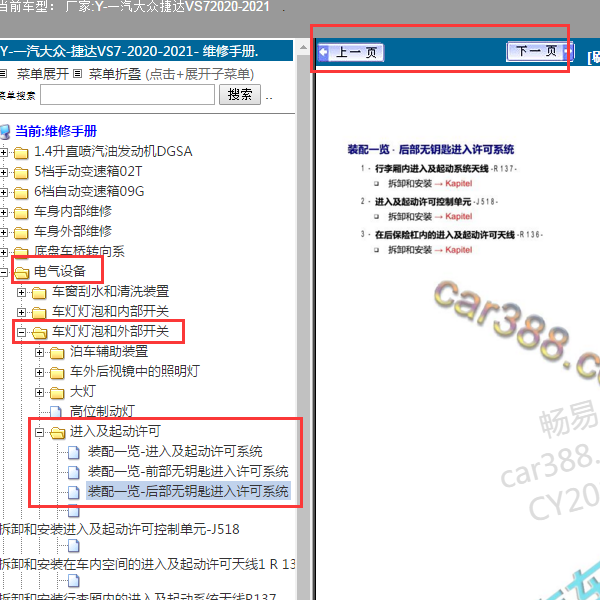The image size is (600, 600).
Task: Expand the 车外后视镜中的照明灯 node
Action: (x=39, y=372)
